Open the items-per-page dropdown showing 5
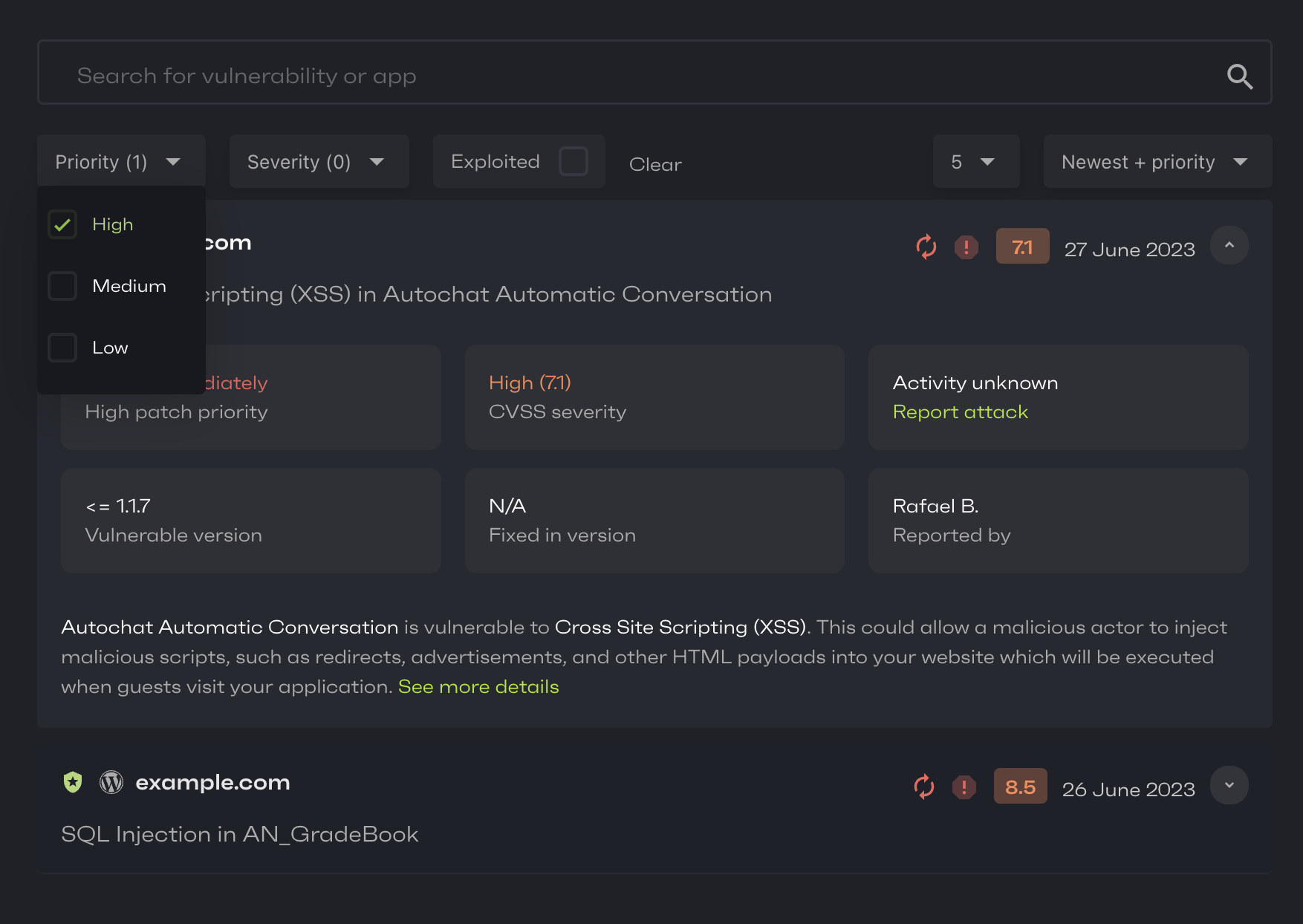1303x924 pixels. click(975, 161)
